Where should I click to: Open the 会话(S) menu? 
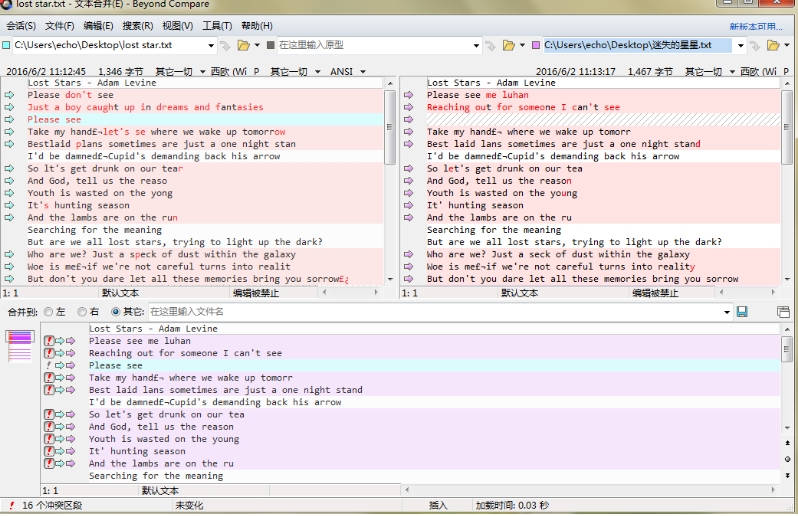pyautogui.click(x=21, y=26)
